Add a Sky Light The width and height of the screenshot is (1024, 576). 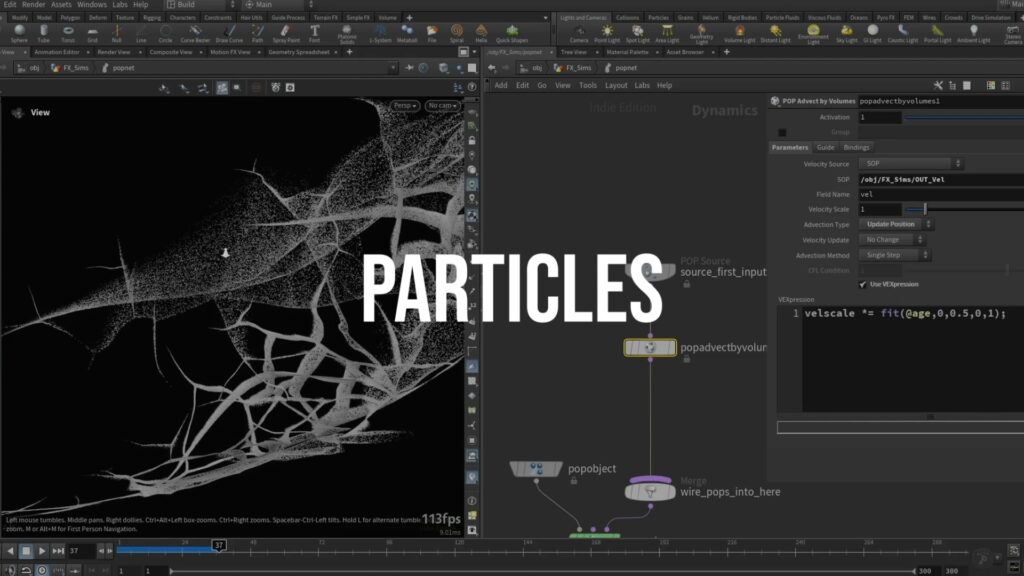click(x=846, y=33)
